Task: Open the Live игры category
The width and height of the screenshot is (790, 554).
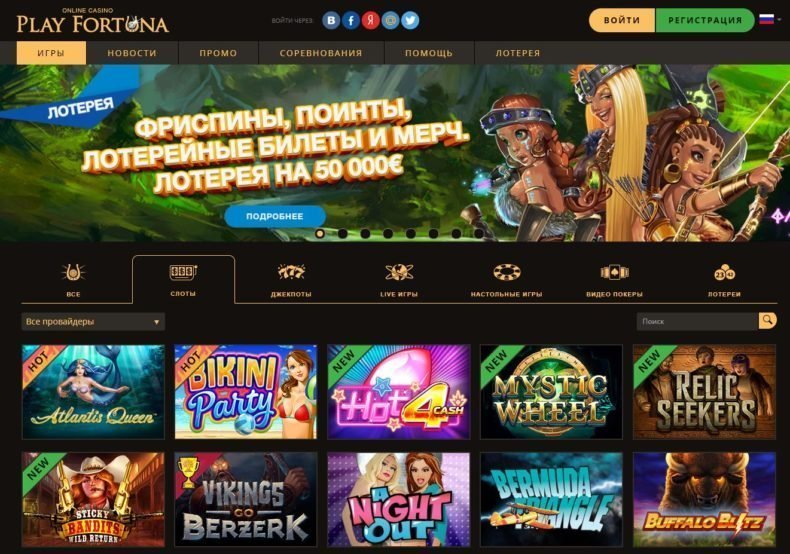Action: [x=399, y=281]
